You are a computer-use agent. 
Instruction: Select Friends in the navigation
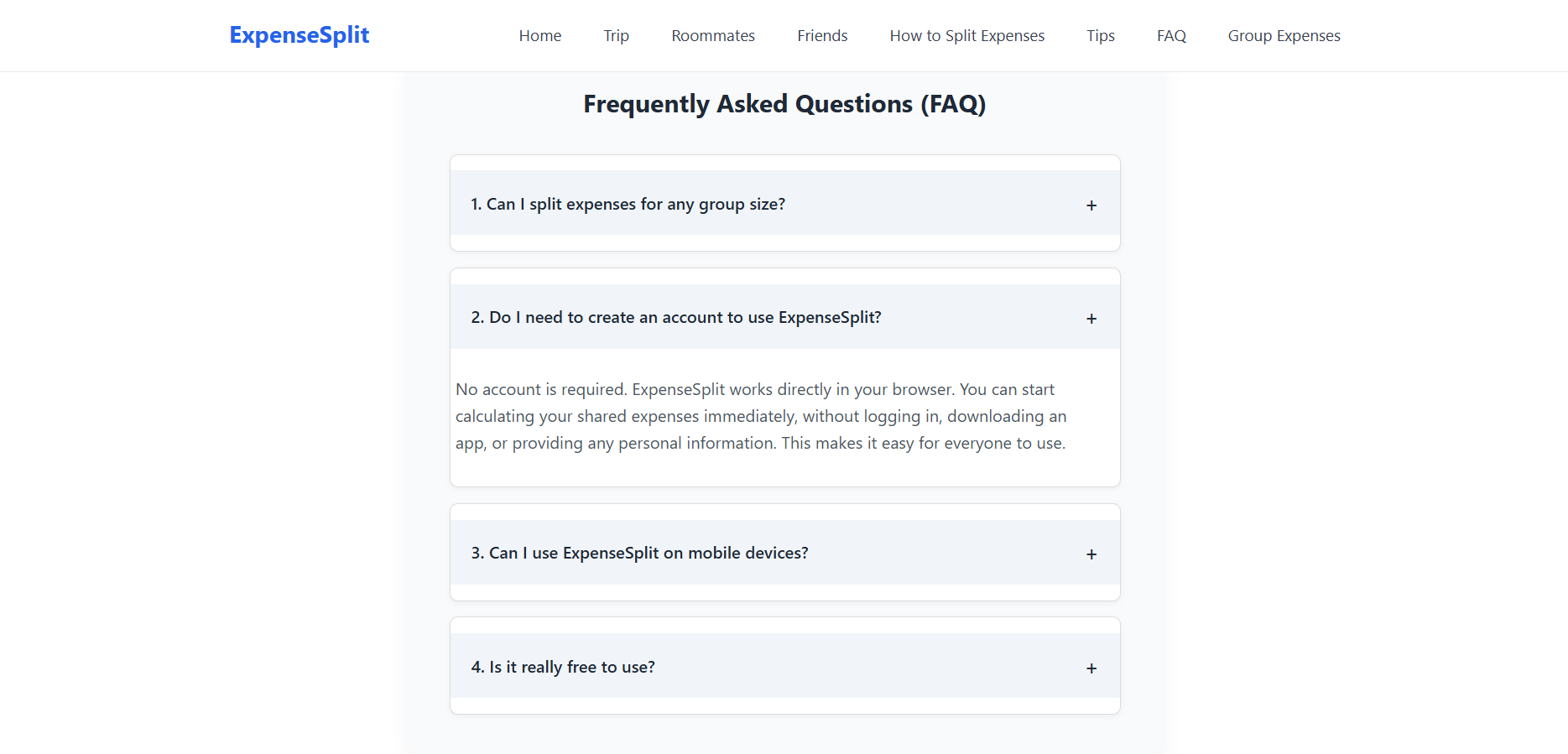click(x=822, y=35)
